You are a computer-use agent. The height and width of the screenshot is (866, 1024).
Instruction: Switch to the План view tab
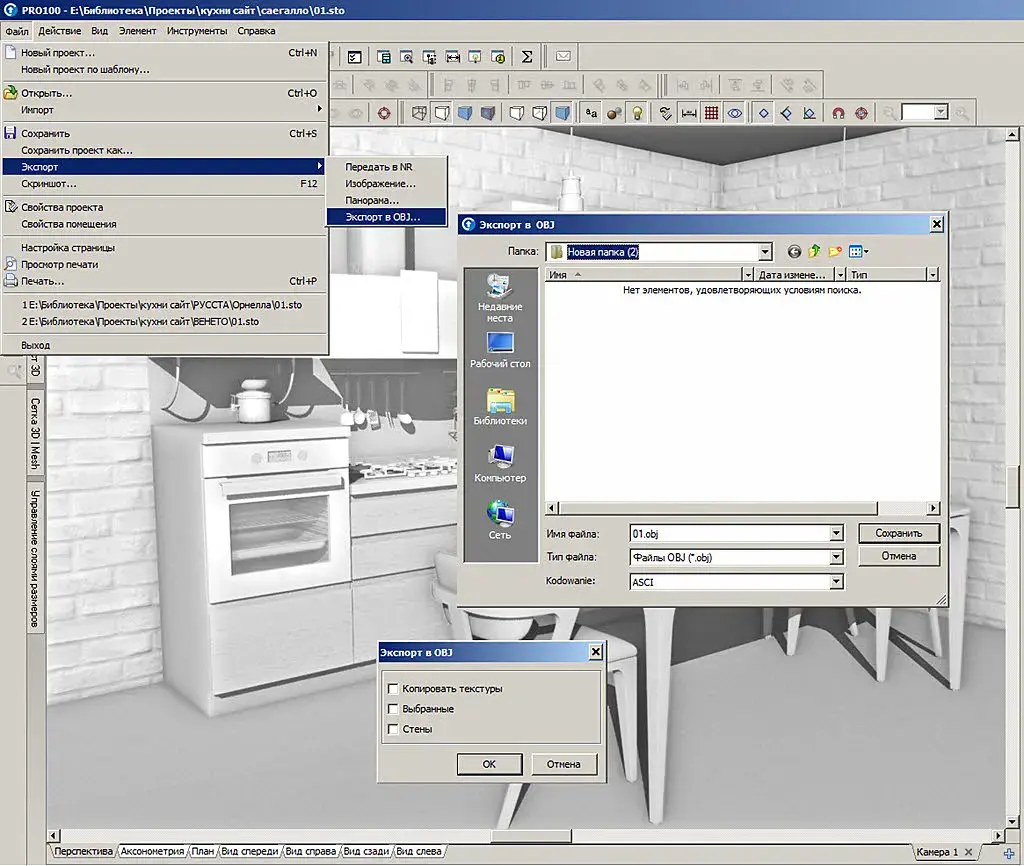(x=202, y=852)
